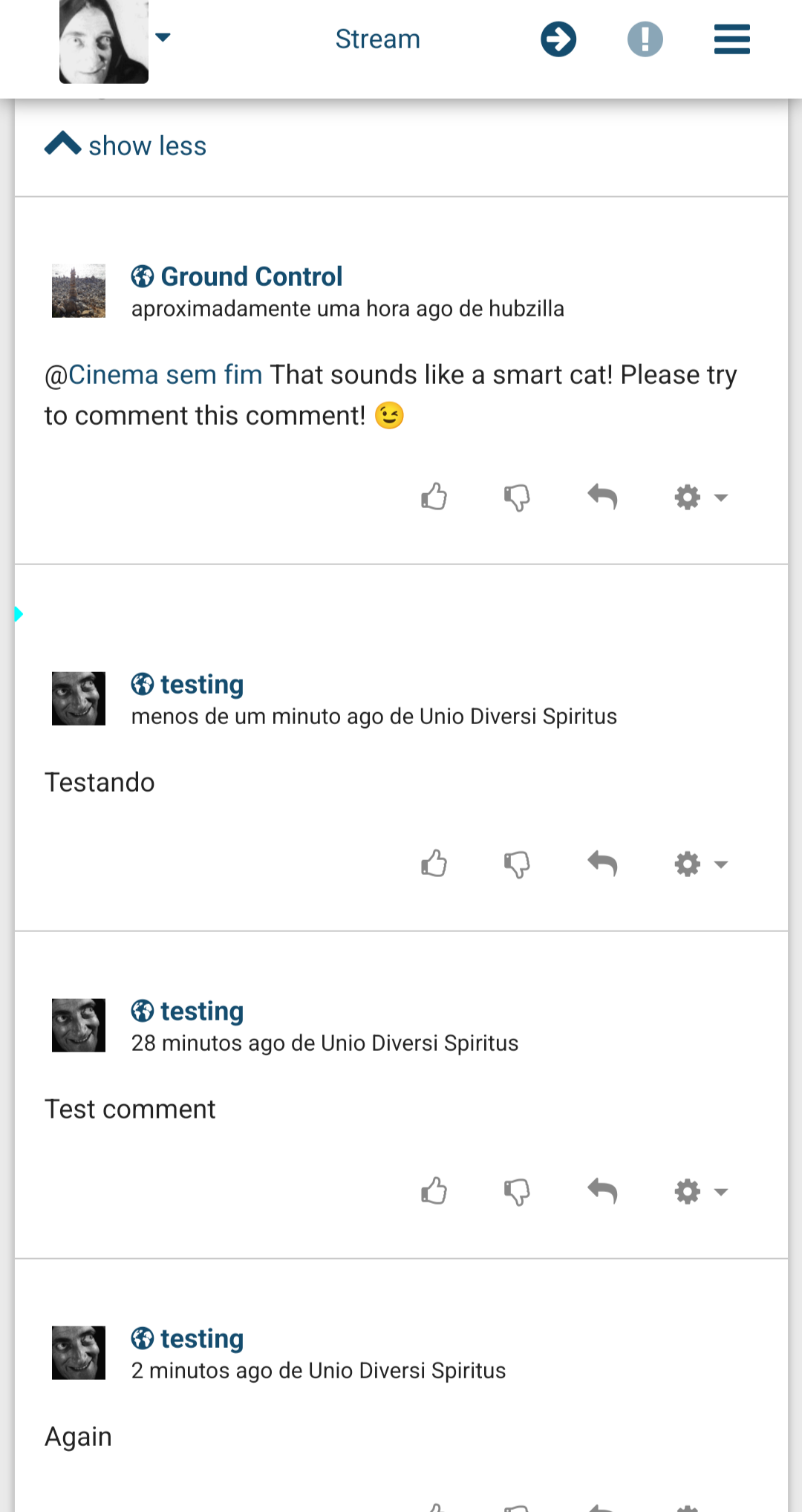Screen dimensions: 802x1512
Task: Open settings gear dropdown on Ground Control comment
Action: coord(700,497)
